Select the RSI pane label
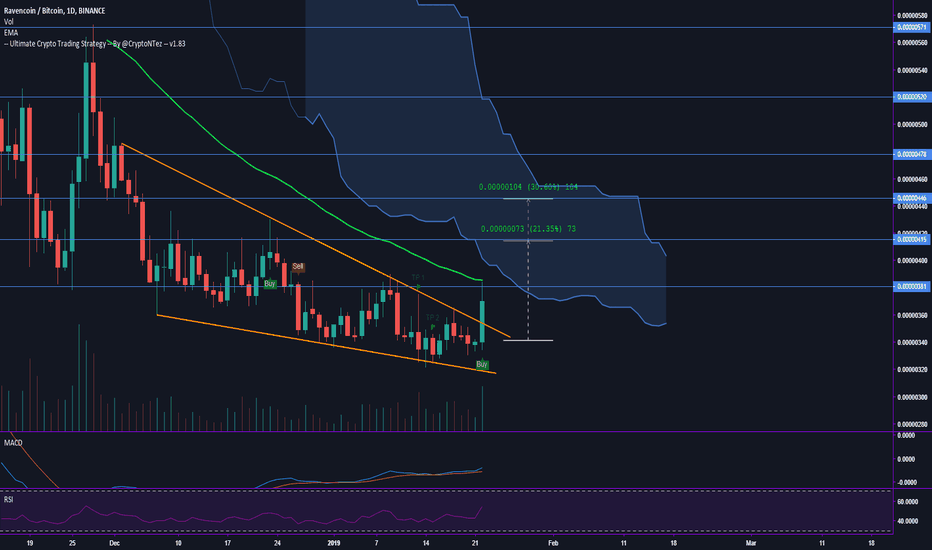The width and height of the screenshot is (932, 550). (x=8, y=499)
